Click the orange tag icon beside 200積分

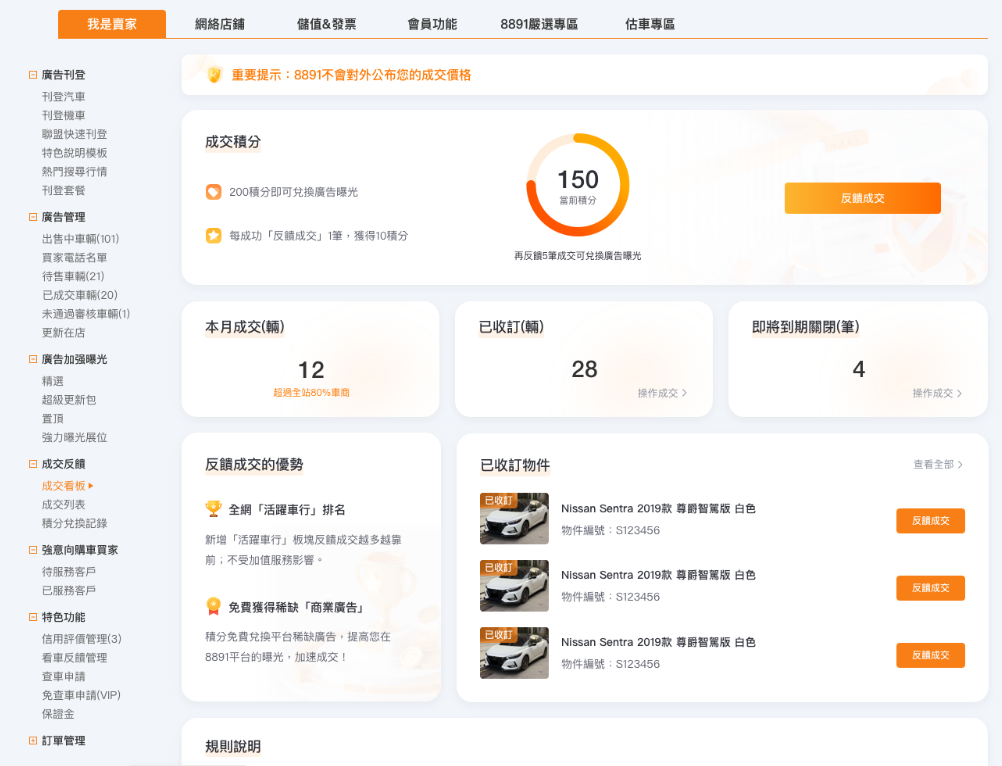(213, 192)
